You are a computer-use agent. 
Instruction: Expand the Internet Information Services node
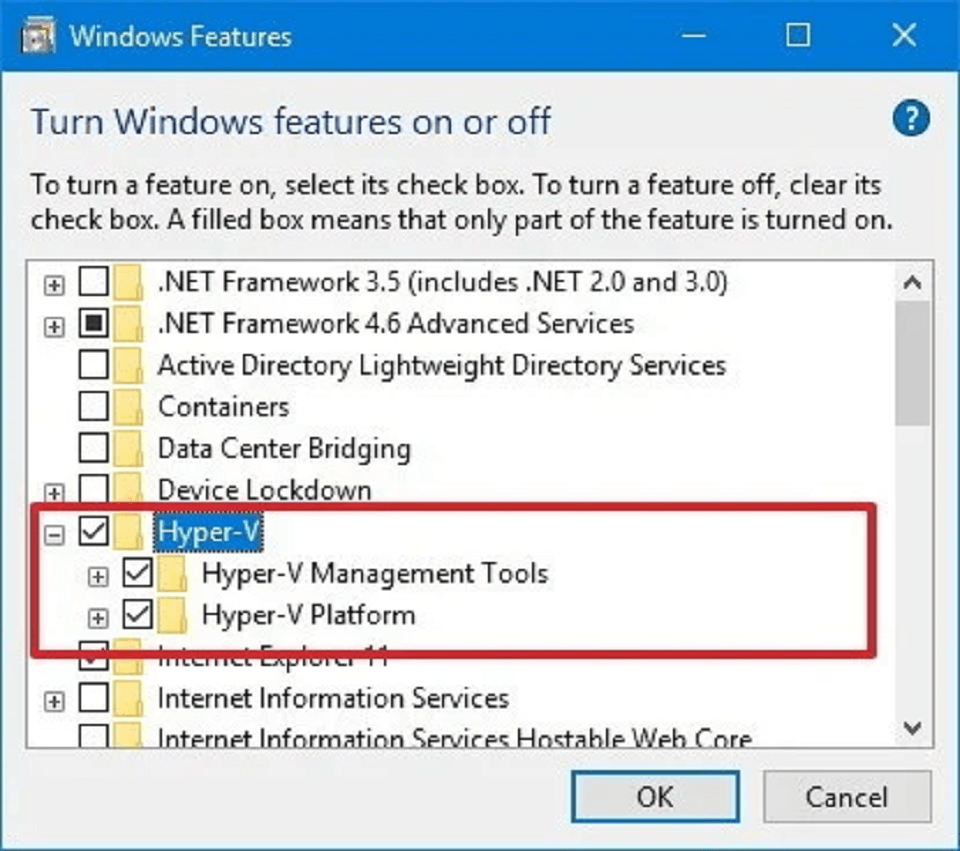(54, 702)
